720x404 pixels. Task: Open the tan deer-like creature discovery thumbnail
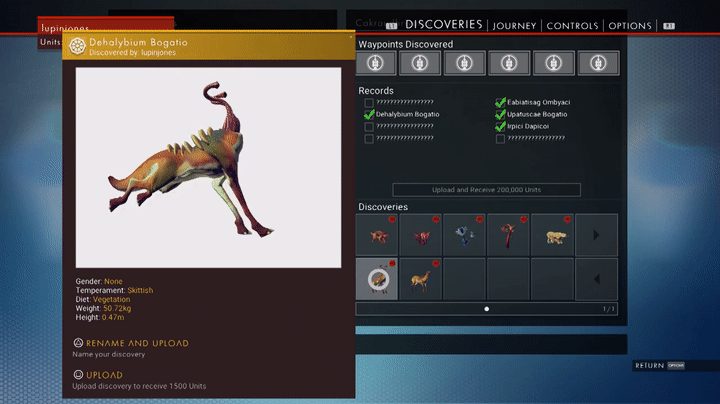pos(421,279)
